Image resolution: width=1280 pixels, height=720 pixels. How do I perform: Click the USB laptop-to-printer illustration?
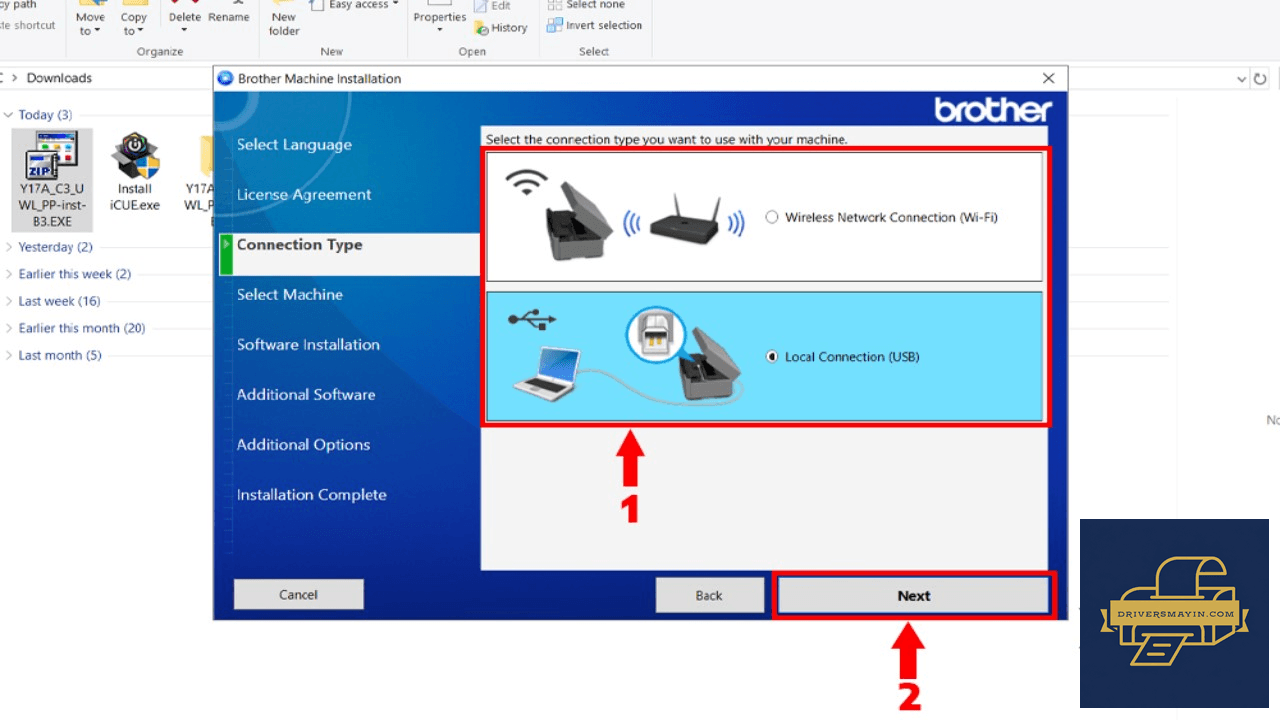point(626,355)
